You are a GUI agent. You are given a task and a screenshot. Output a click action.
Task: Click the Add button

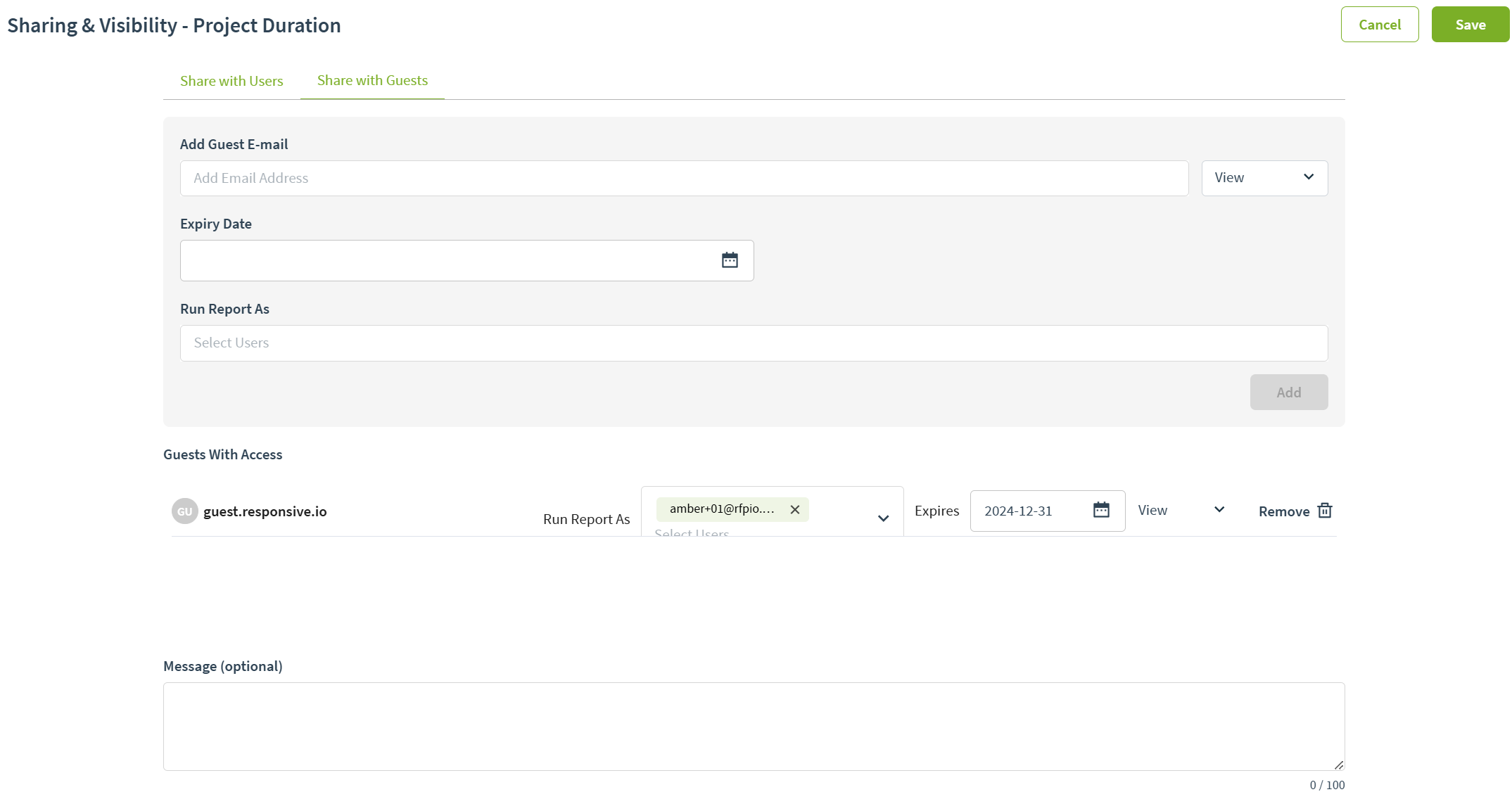1288,392
